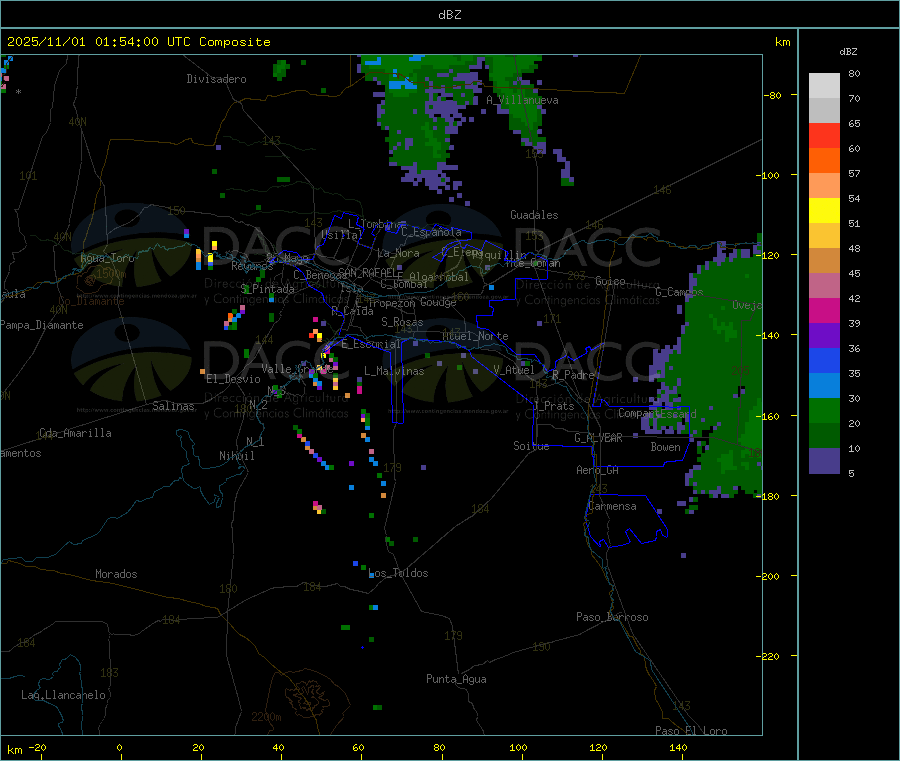Click the Agua_Toro map label
The image size is (900, 761).
click(x=107, y=258)
